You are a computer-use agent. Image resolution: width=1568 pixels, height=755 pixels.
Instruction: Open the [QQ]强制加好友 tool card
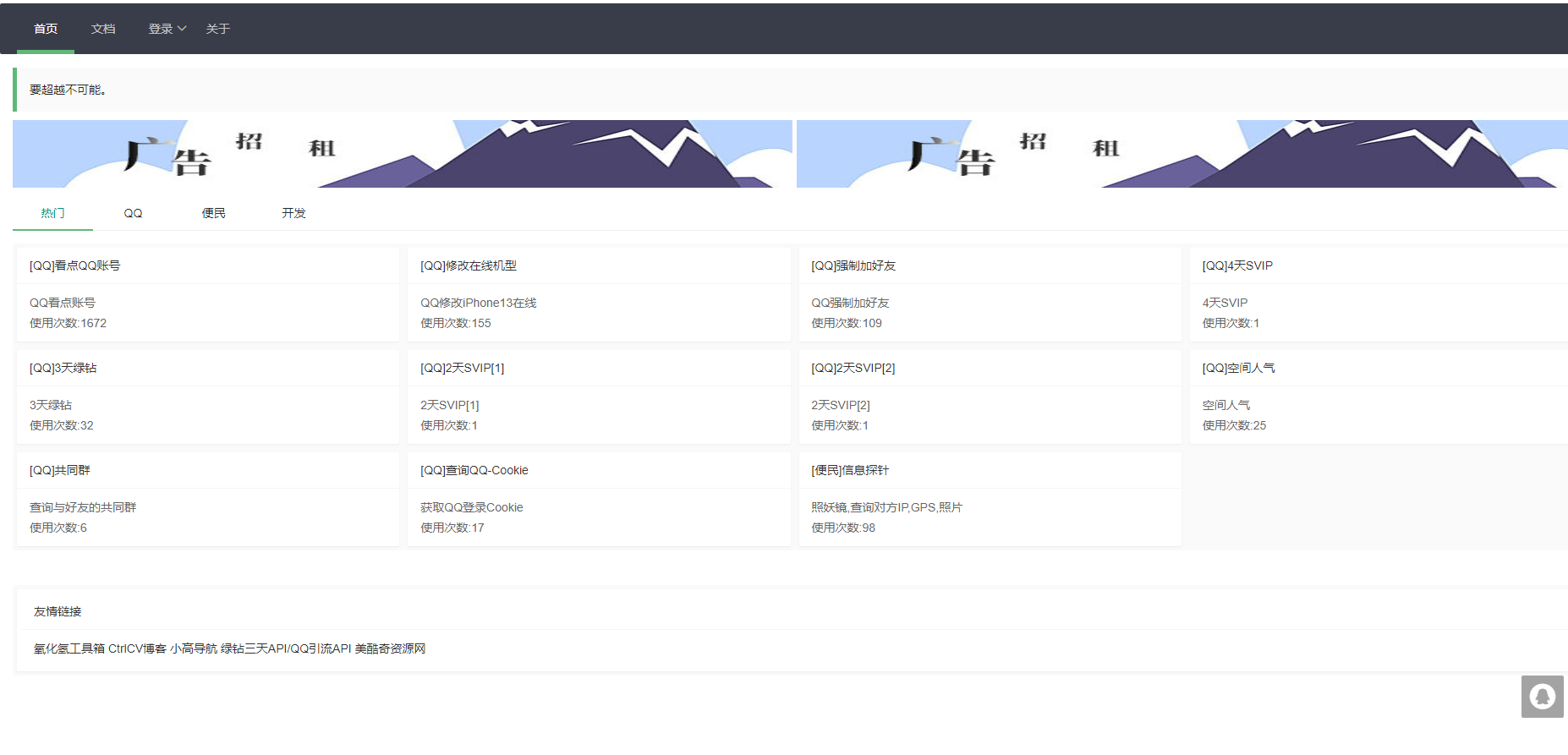(990, 293)
